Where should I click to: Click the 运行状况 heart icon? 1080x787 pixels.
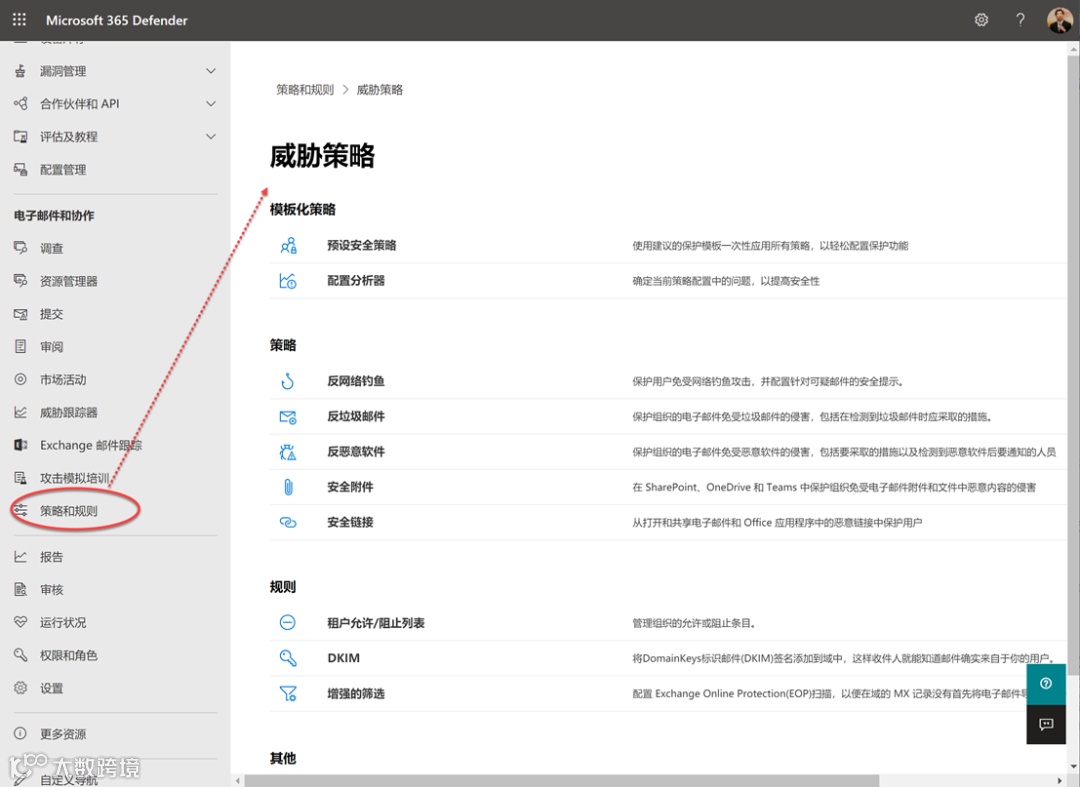pyautogui.click(x=21, y=622)
